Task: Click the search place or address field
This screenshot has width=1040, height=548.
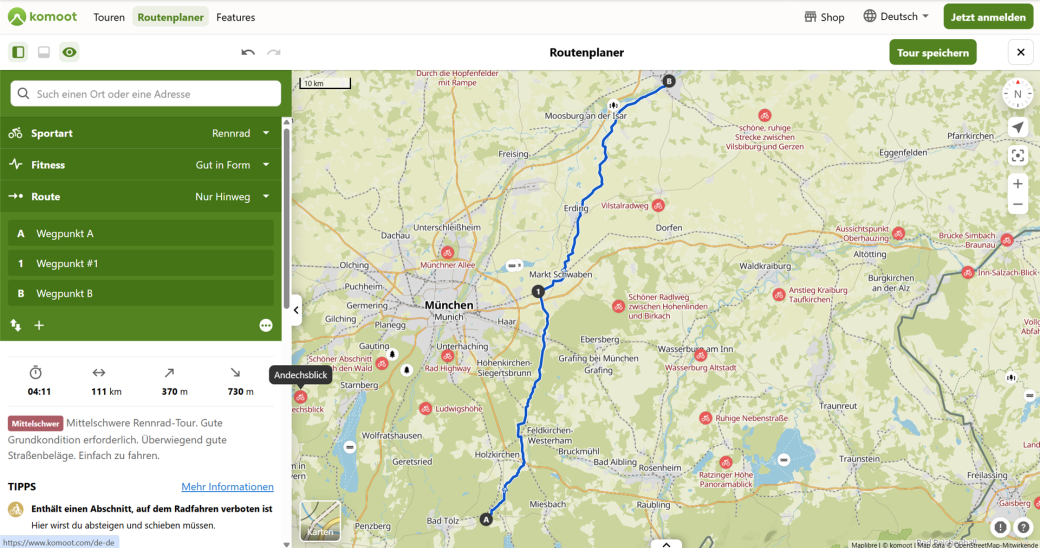Action: (x=146, y=94)
